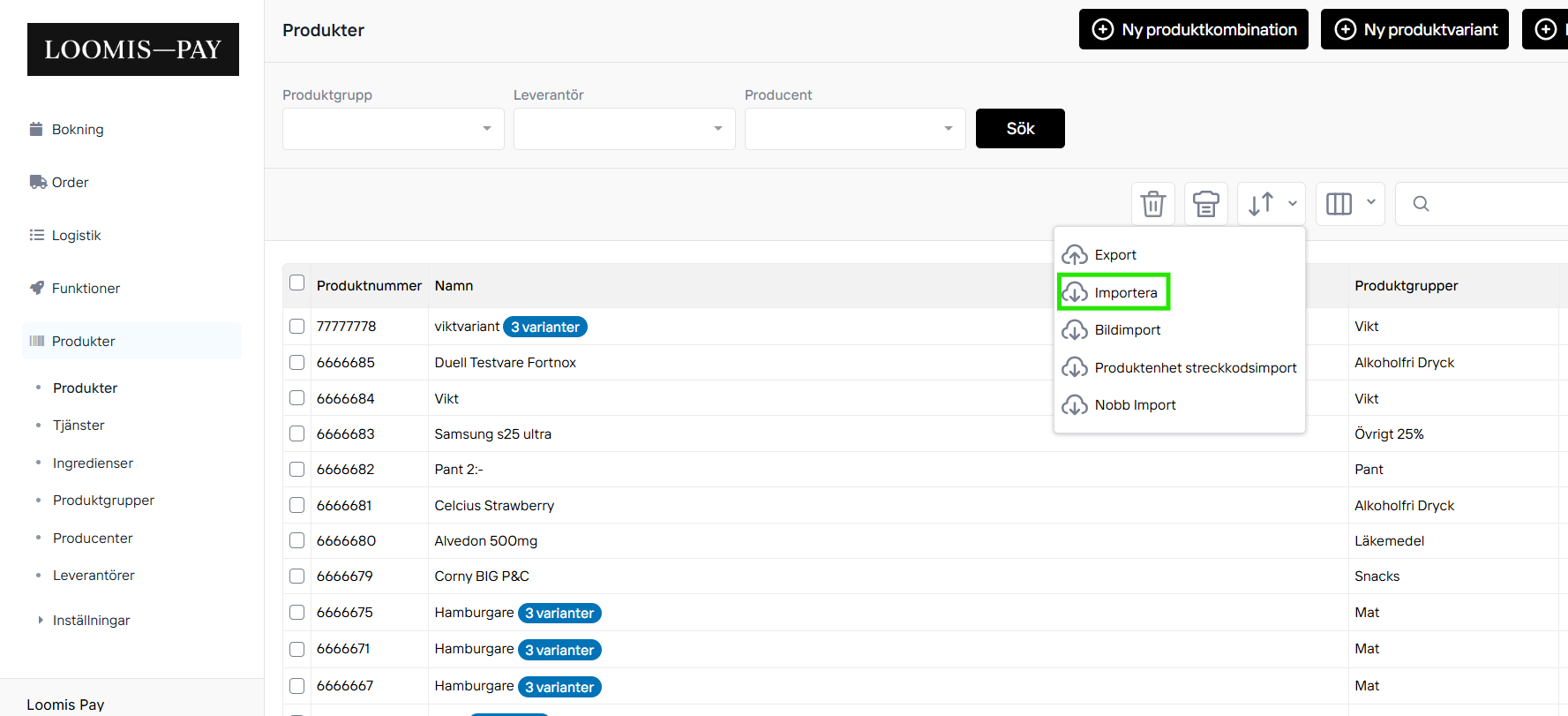This screenshot has height=716, width=1568.
Task: Open the column layout selector icon
Action: pyautogui.click(x=1349, y=204)
